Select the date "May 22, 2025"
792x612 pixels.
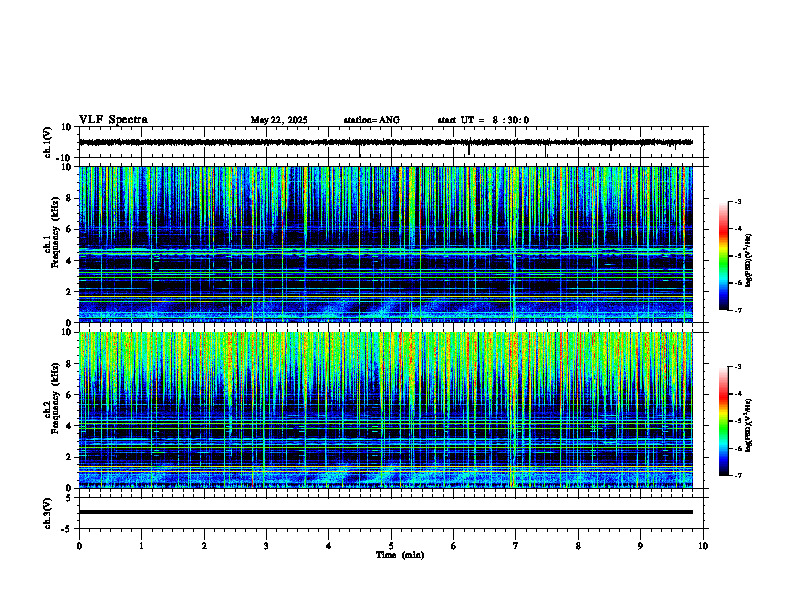[279, 120]
